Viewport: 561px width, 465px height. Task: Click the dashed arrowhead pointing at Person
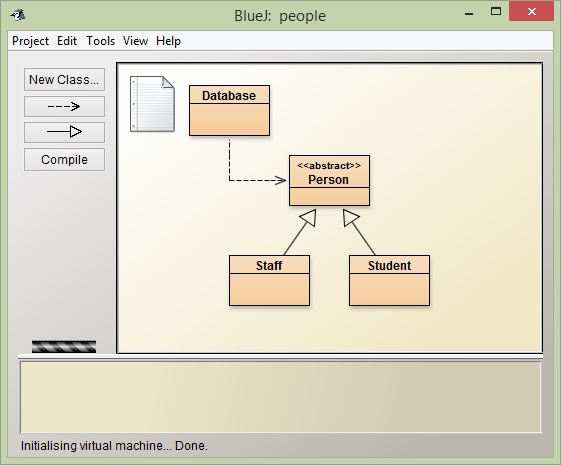280,180
